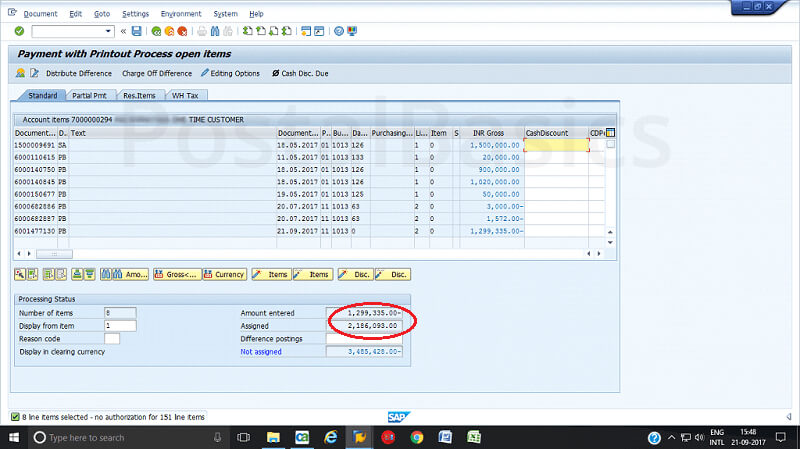The width and height of the screenshot is (800, 449).
Task: Click the Currency button below the table
Action: [x=226, y=274]
